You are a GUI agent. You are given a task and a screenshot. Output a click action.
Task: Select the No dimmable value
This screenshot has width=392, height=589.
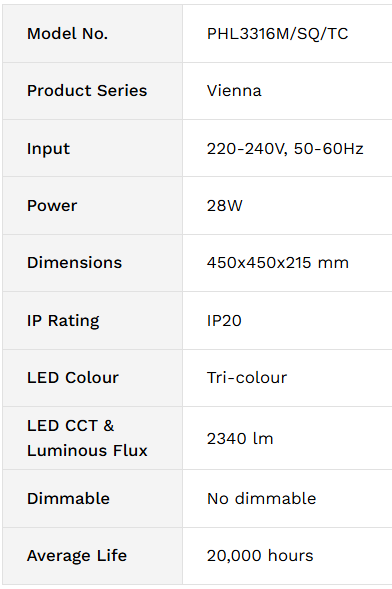(261, 498)
